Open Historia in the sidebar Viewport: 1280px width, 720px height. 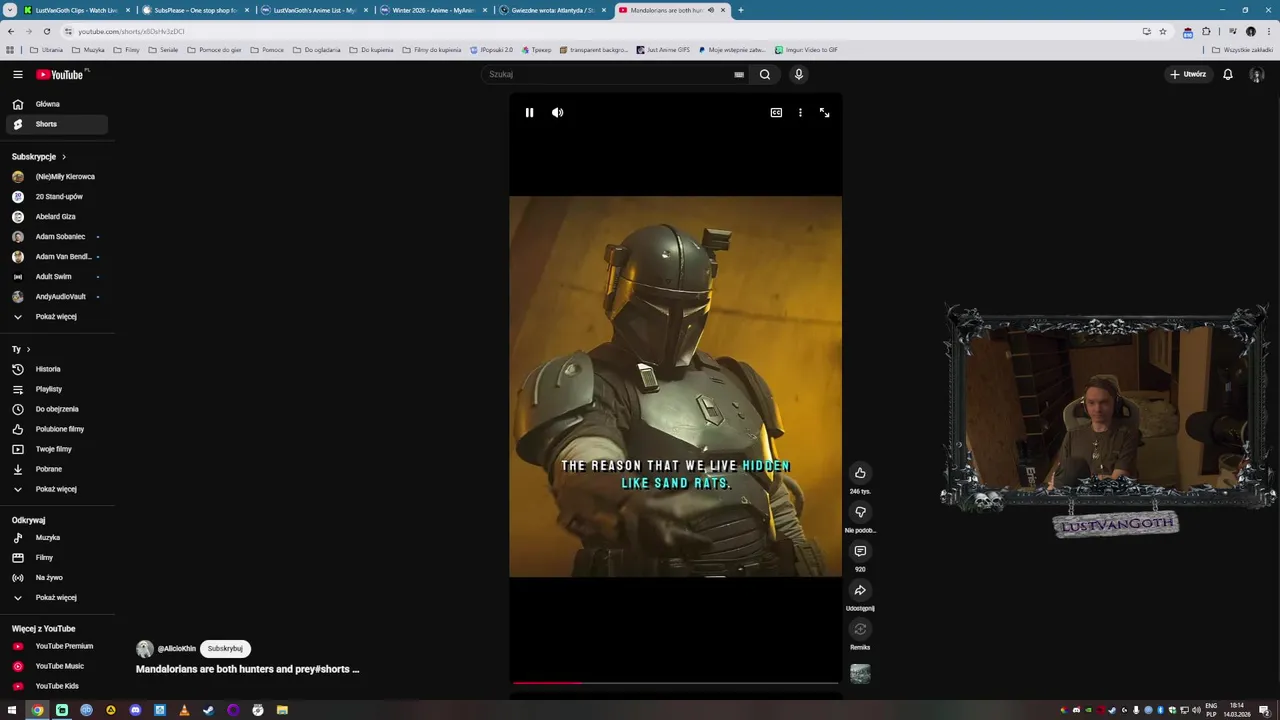(56, 369)
